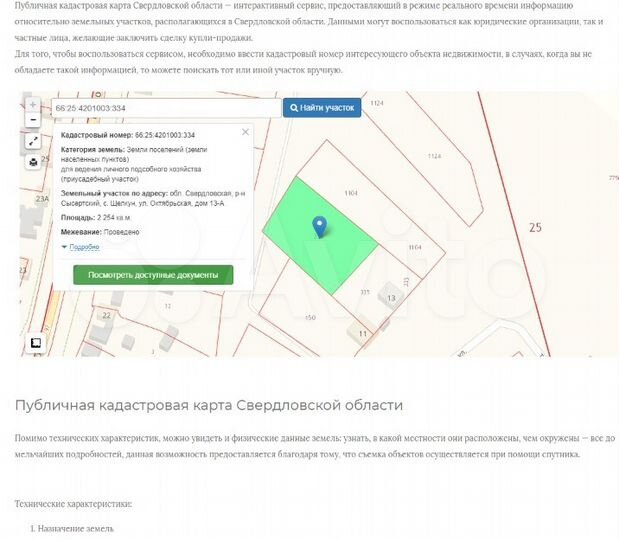Image resolution: width=619 pixels, height=540 pixels.
Task: Click Посмотреть доступные документы button
Action: pyautogui.click(x=153, y=275)
